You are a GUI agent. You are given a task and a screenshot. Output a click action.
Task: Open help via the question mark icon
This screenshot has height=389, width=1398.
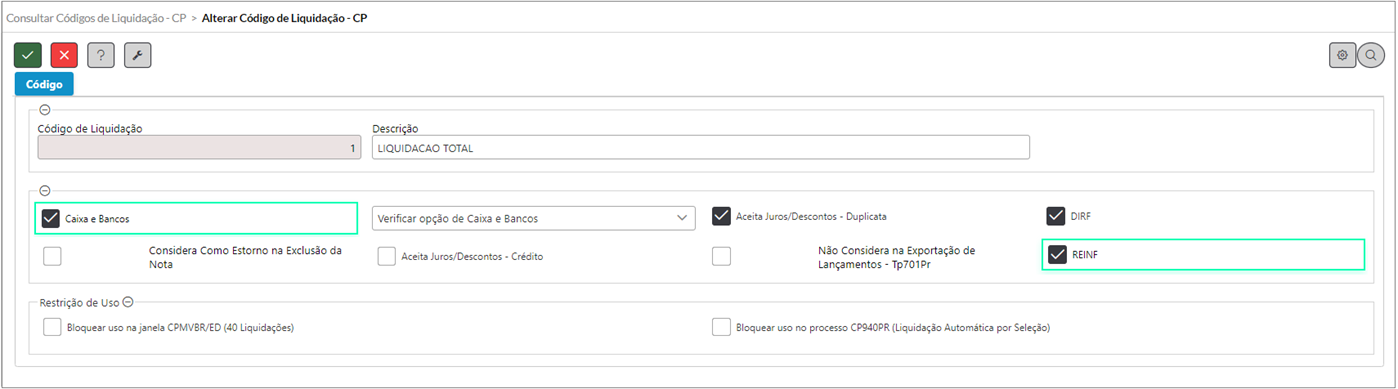pos(101,56)
